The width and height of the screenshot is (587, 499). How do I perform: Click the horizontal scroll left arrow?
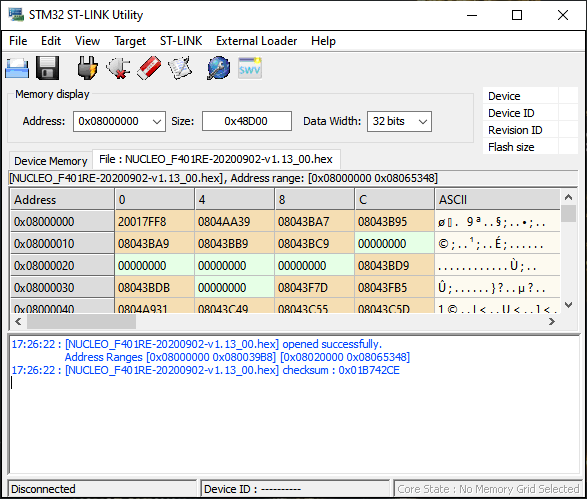pyautogui.click(x=18, y=322)
